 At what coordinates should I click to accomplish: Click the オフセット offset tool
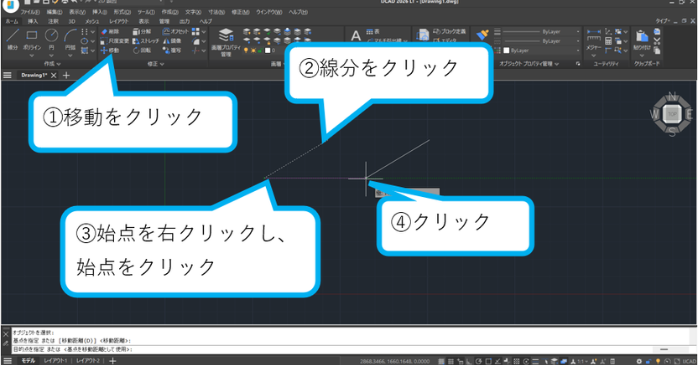click(x=175, y=32)
